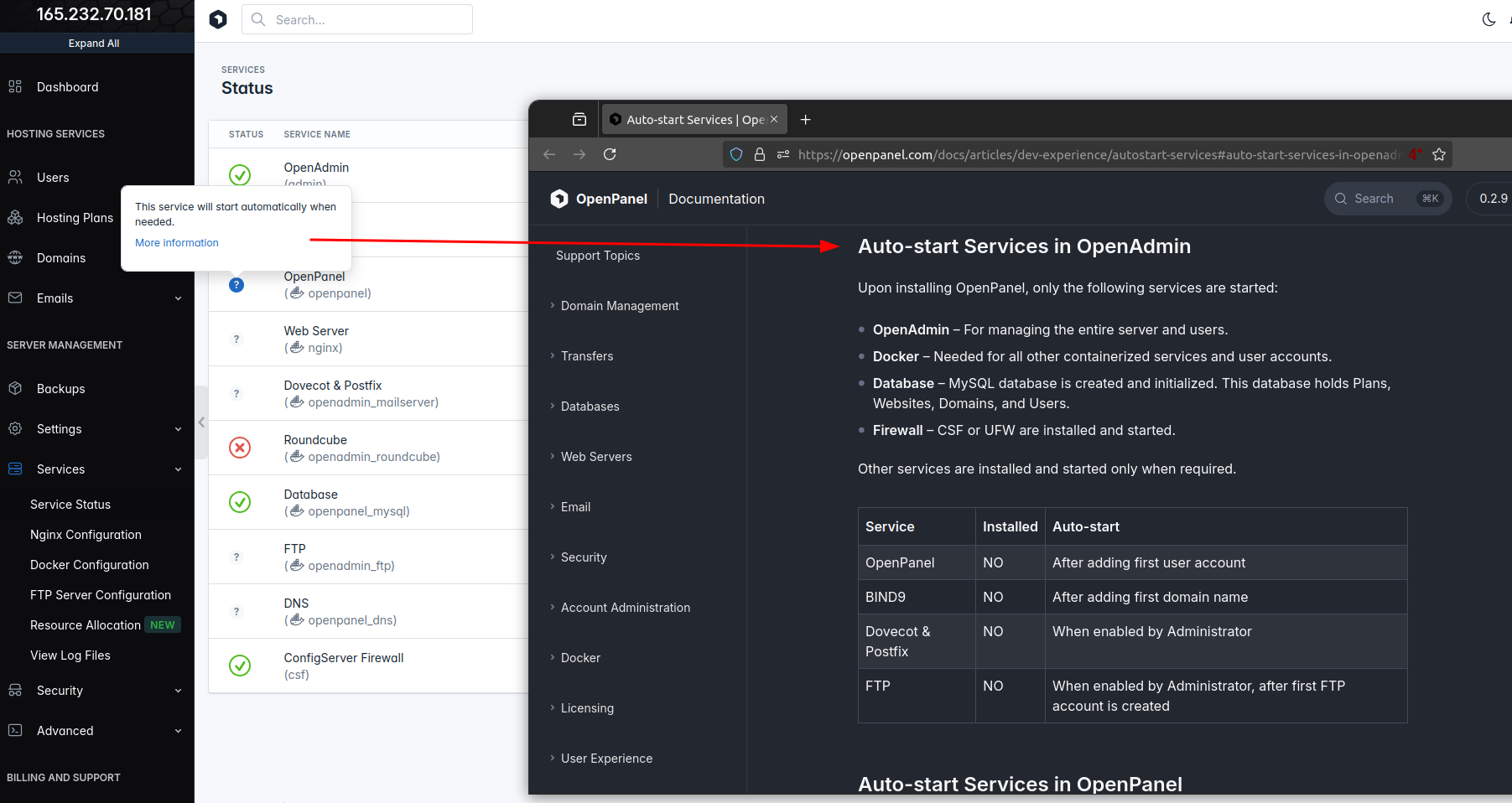Expand the Web Servers docs section

click(x=596, y=457)
